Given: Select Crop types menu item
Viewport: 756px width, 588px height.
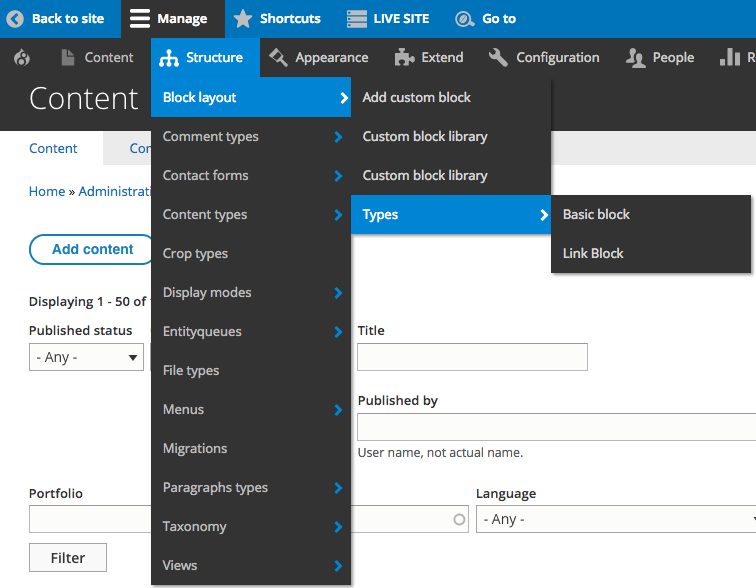Looking at the screenshot, I should pos(251,254).
